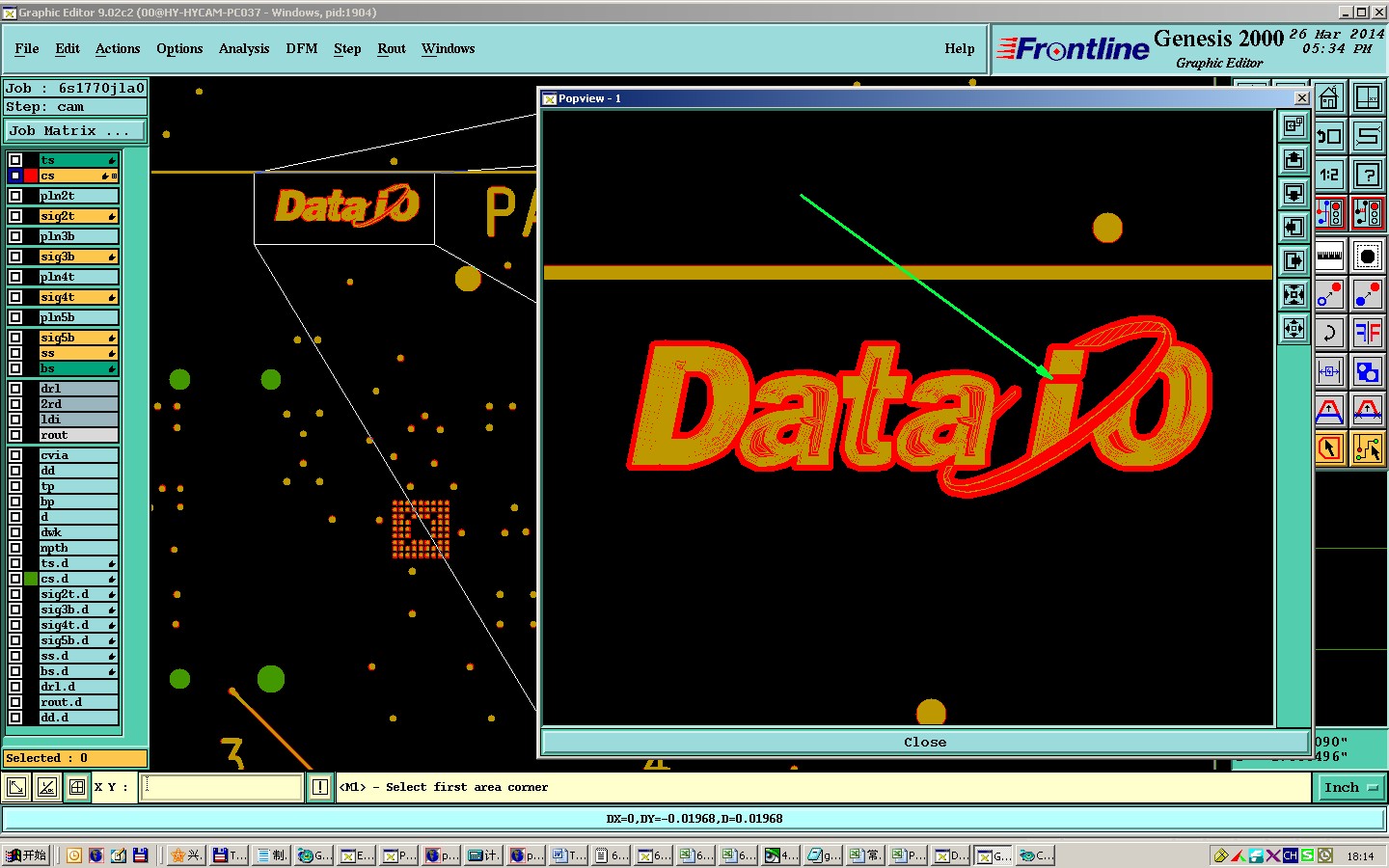Toggle the cs layer checkbox
Screen dimensions: 1389x868
pyautogui.click(x=15, y=176)
